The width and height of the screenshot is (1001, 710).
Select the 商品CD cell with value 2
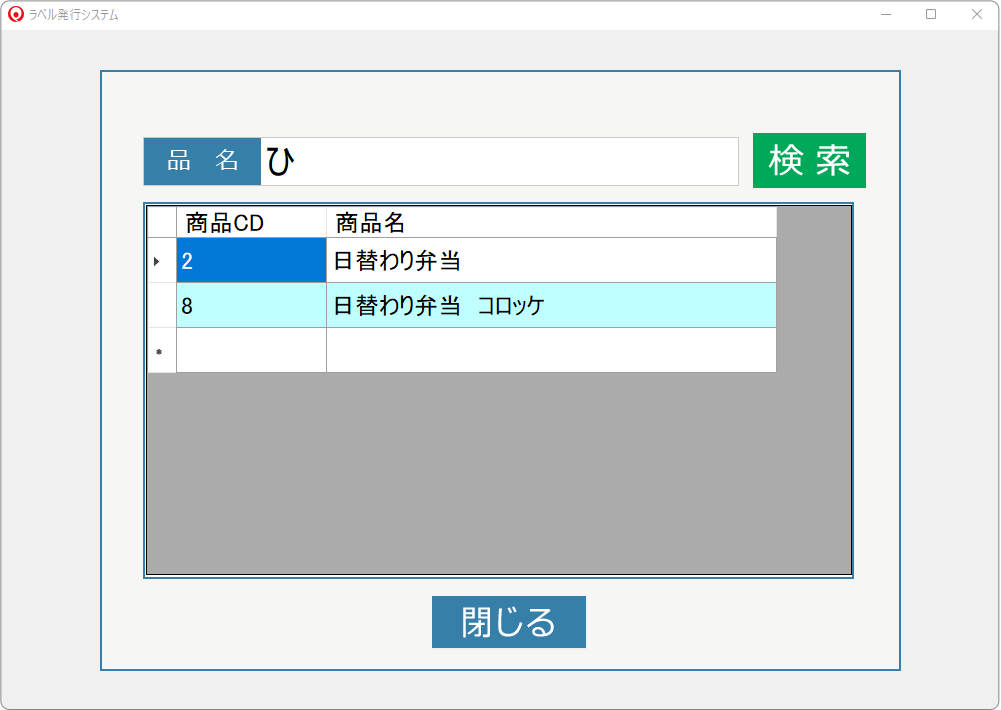252,261
